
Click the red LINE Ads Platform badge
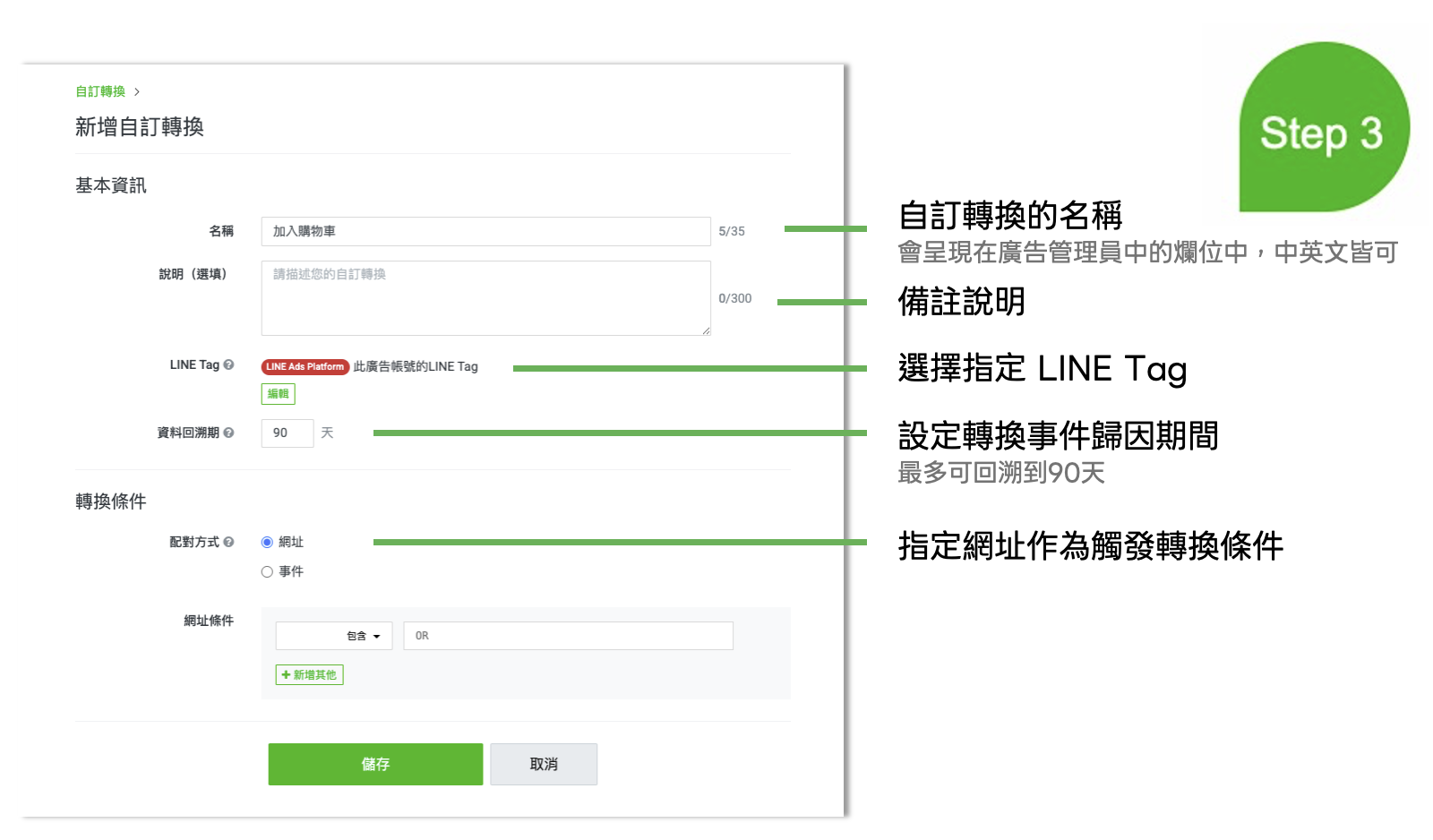(x=305, y=366)
